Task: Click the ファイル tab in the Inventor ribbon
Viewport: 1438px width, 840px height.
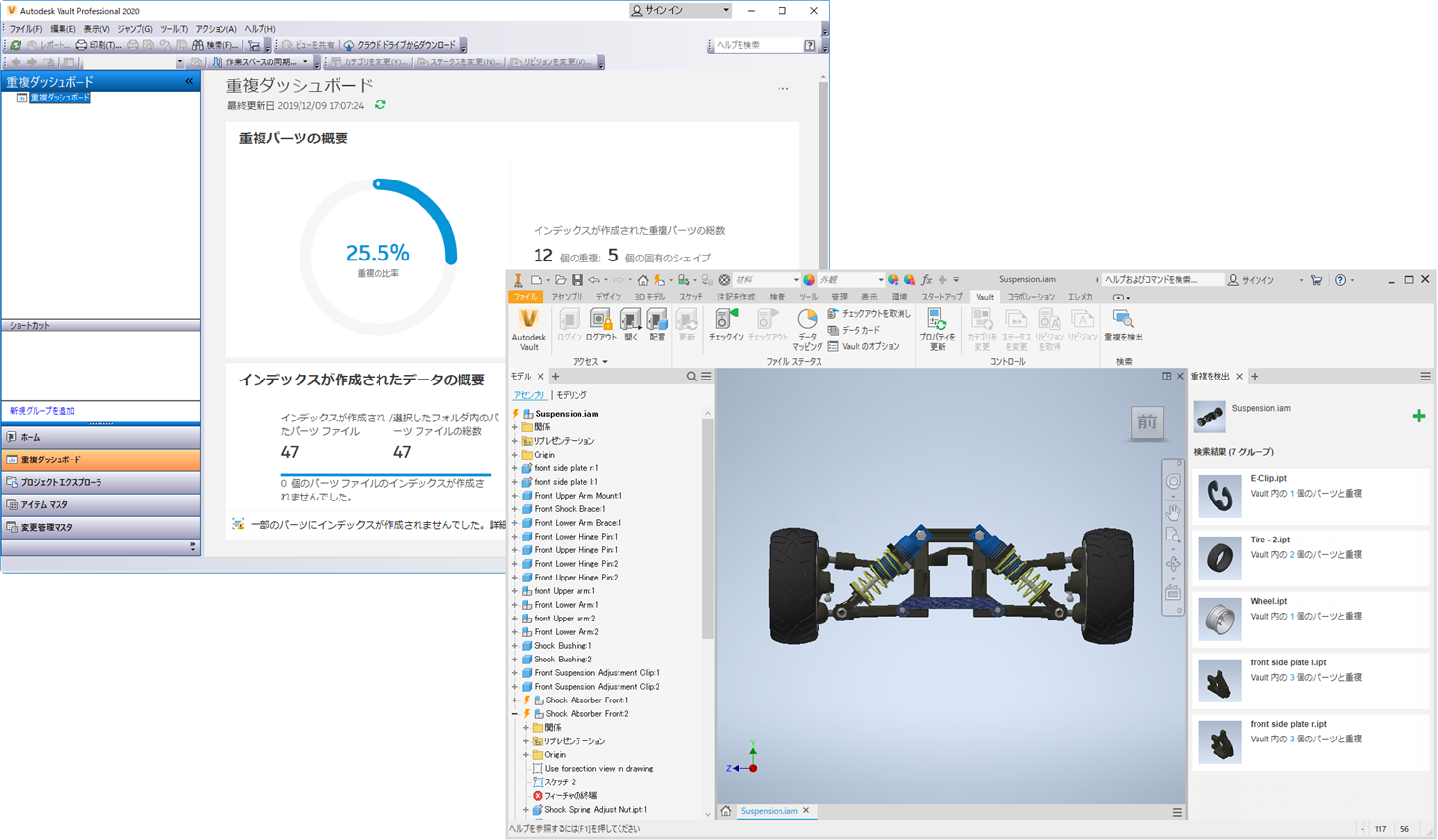Action: point(525,297)
